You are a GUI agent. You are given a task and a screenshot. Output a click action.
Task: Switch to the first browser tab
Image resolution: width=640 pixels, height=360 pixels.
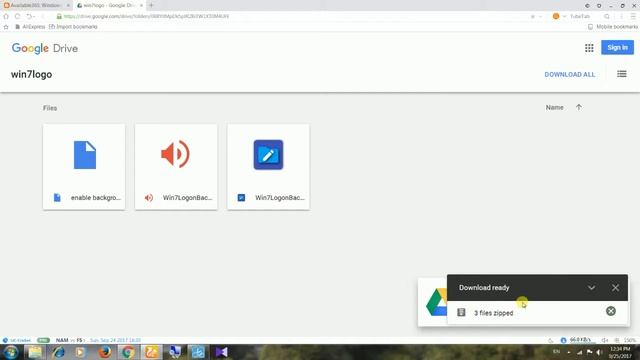click(36, 5)
